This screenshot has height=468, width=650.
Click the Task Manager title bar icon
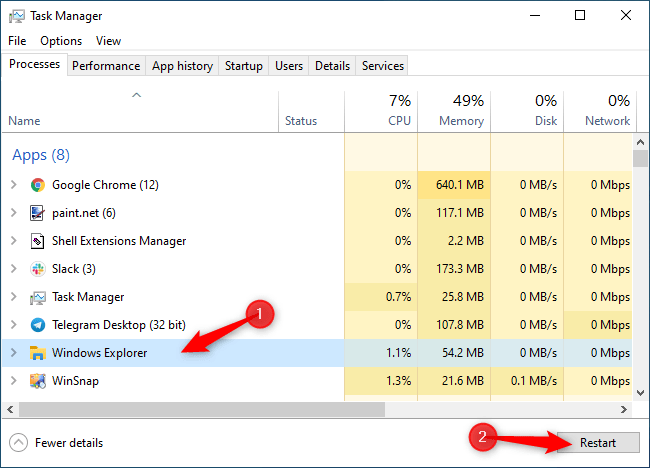tap(17, 16)
